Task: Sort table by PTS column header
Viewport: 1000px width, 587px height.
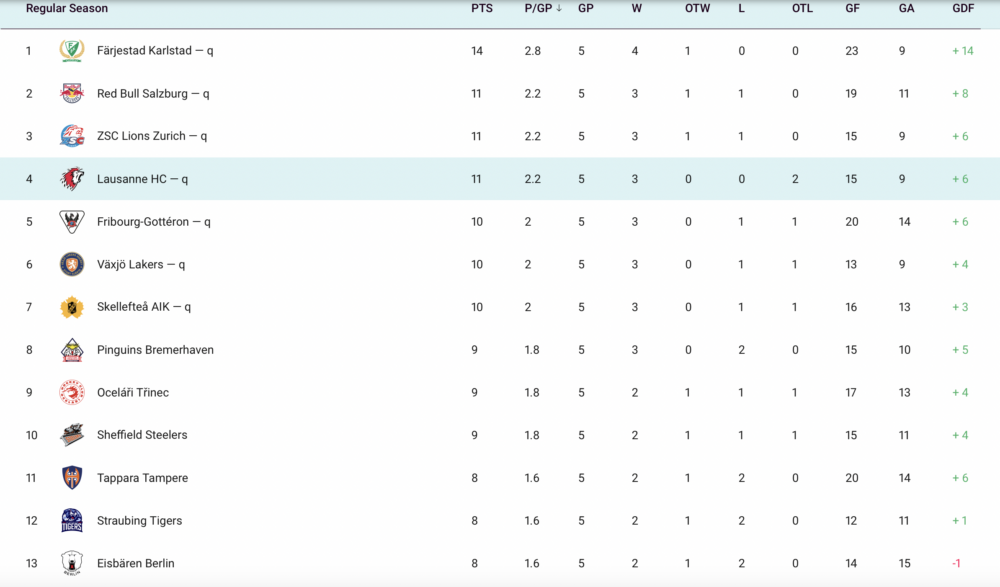Action: pyautogui.click(x=482, y=8)
